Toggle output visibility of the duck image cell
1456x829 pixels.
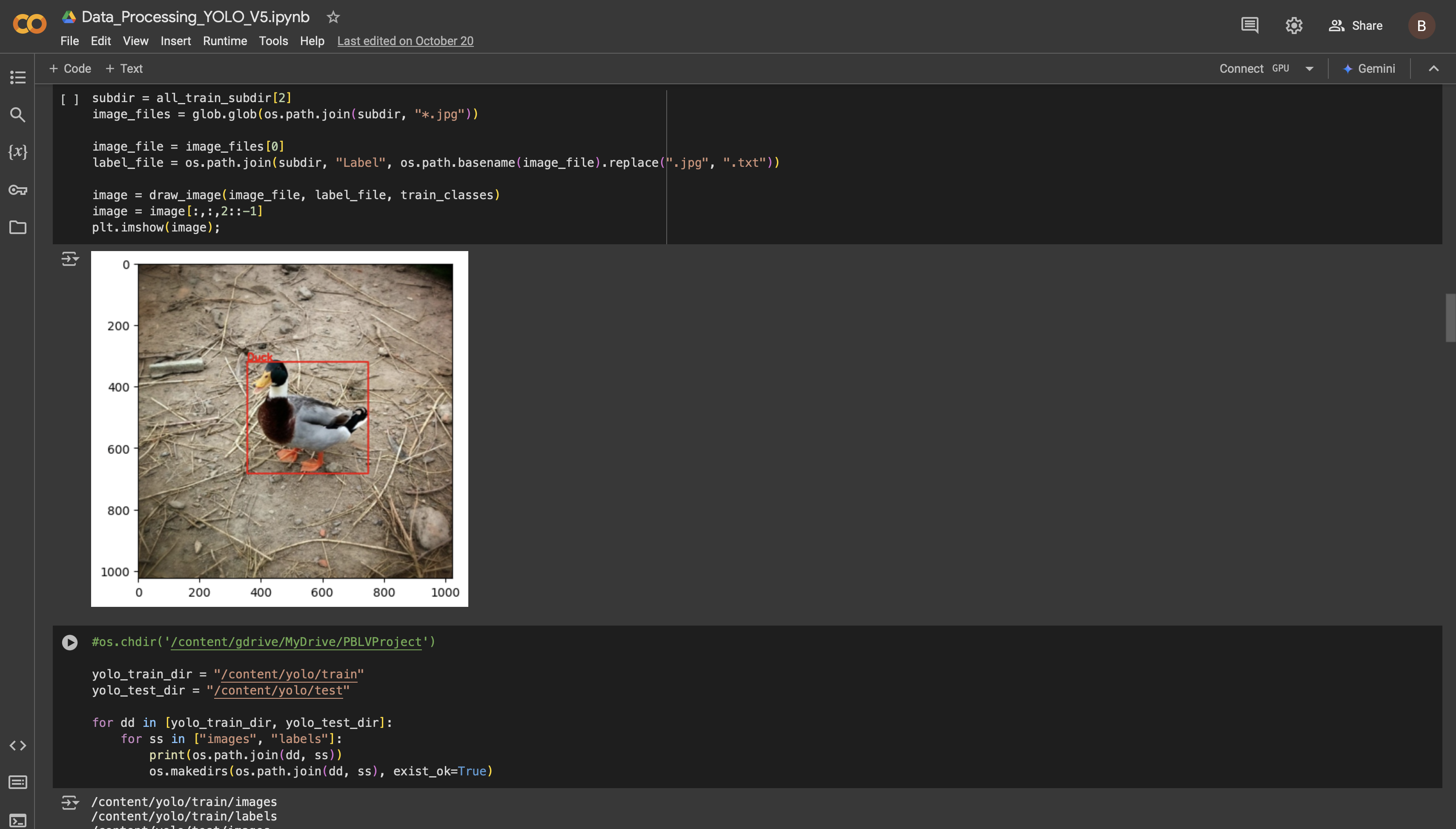coord(69,259)
